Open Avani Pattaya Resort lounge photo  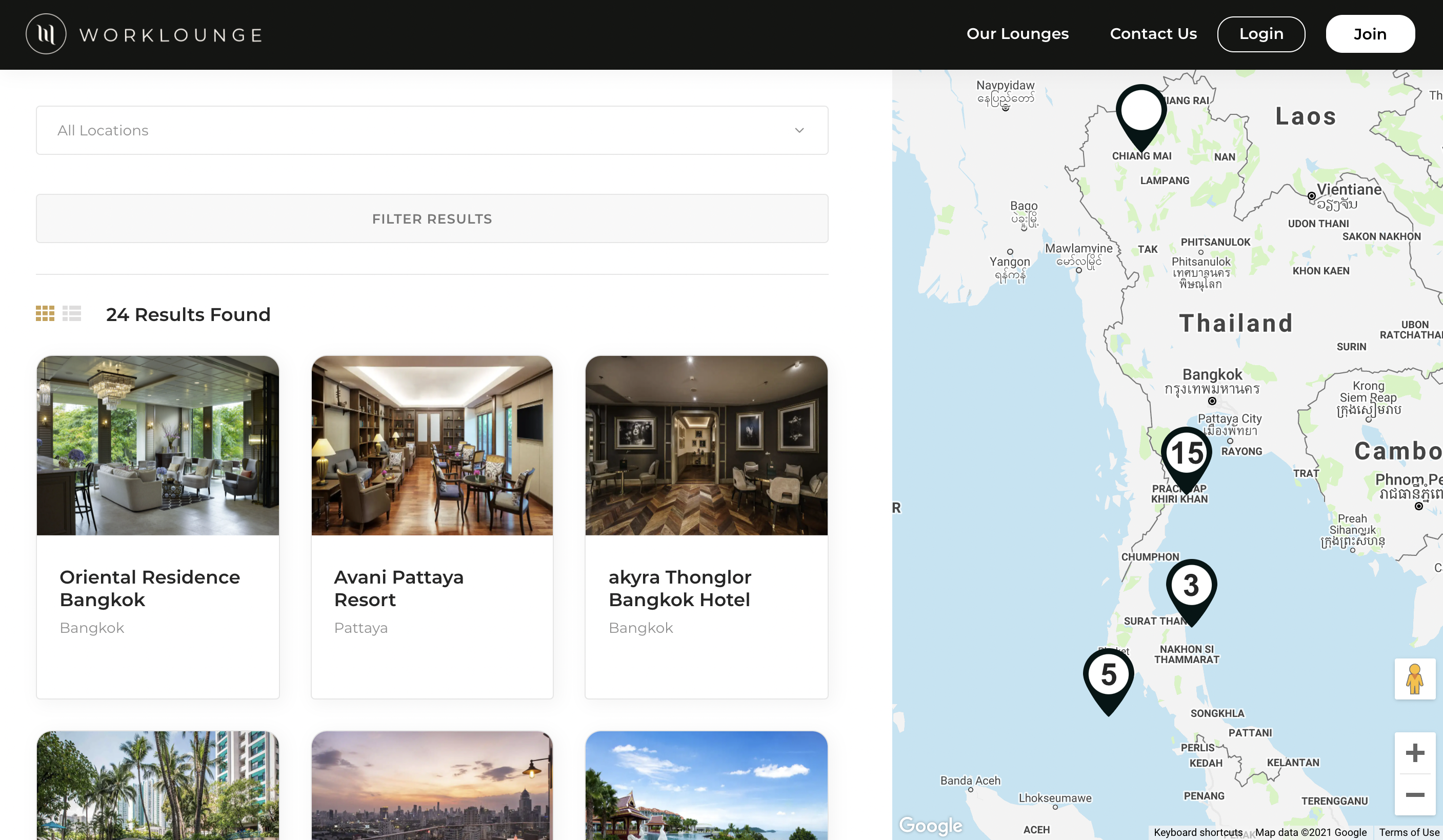432,446
